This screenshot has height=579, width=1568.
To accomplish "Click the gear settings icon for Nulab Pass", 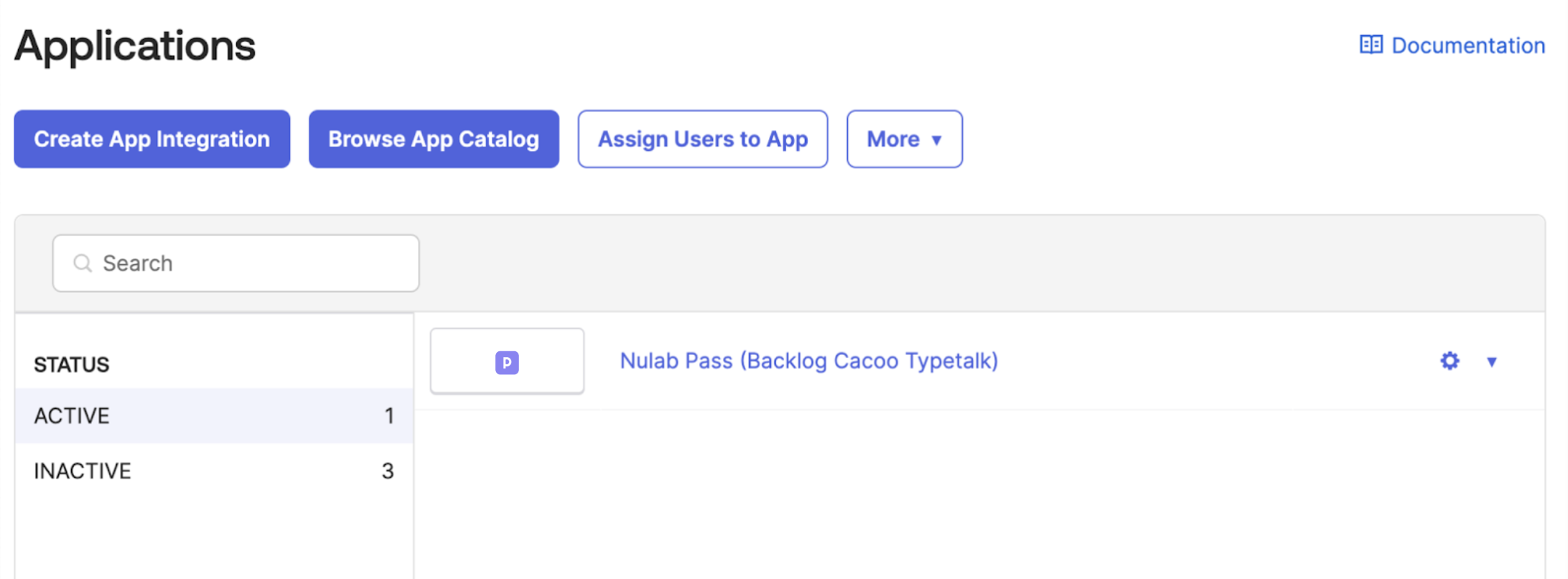I will coord(1450,361).
